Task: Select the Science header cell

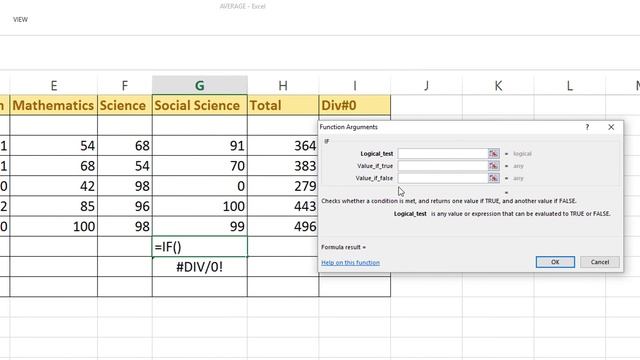Action: [x=125, y=105]
